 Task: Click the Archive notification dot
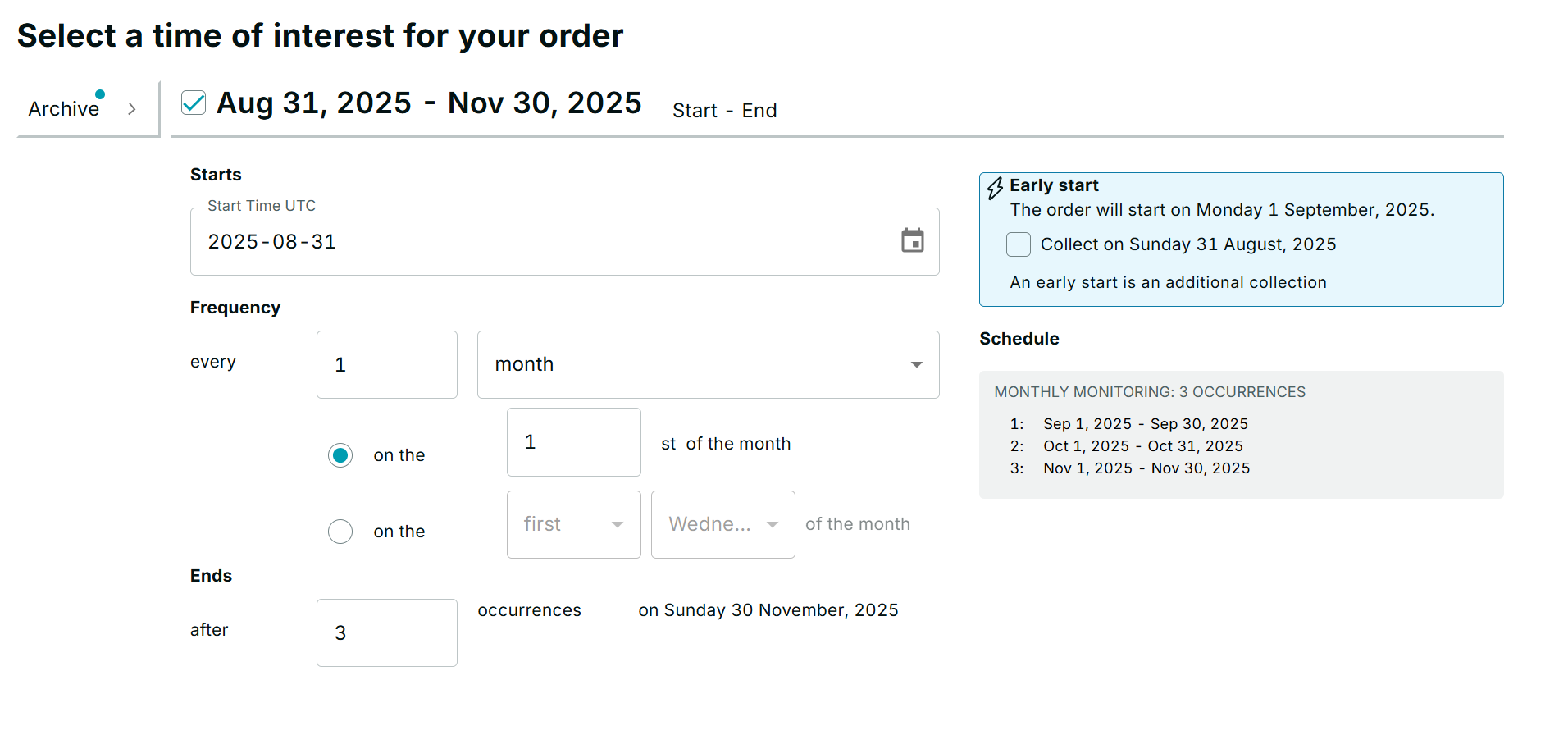point(100,94)
